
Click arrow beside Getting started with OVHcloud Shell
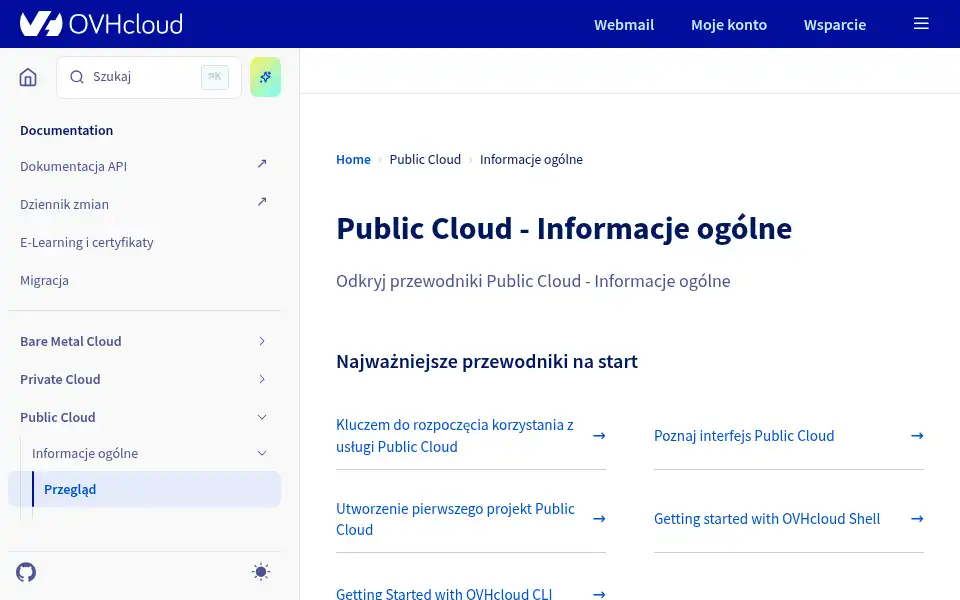917,519
